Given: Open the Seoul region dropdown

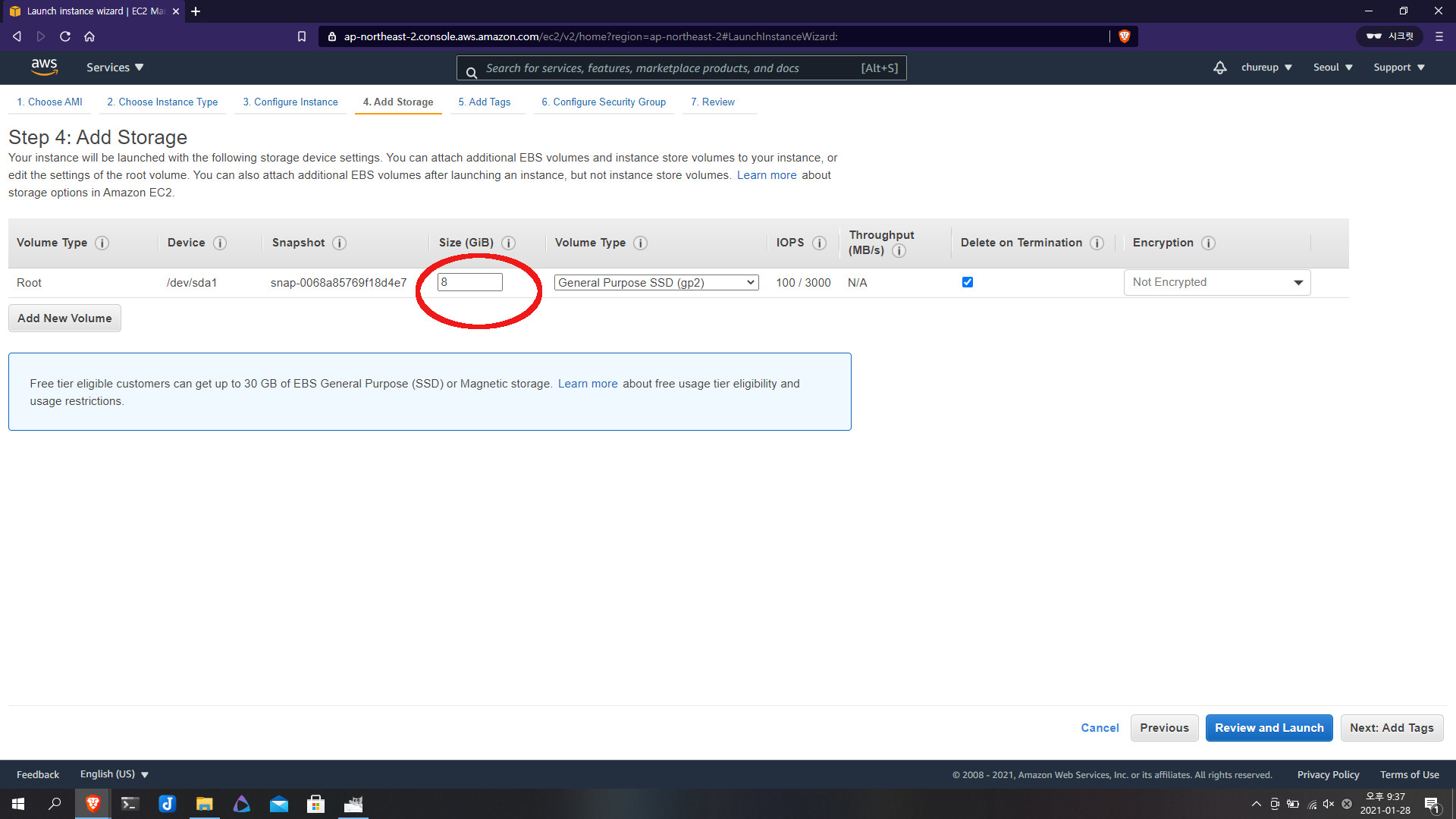Looking at the screenshot, I should [1332, 67].
